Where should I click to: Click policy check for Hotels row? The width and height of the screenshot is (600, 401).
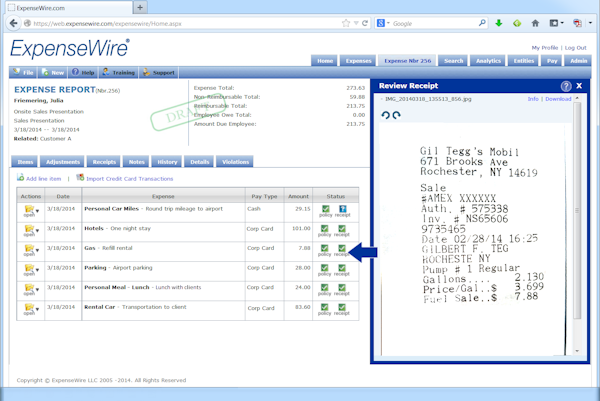point(324,228)
